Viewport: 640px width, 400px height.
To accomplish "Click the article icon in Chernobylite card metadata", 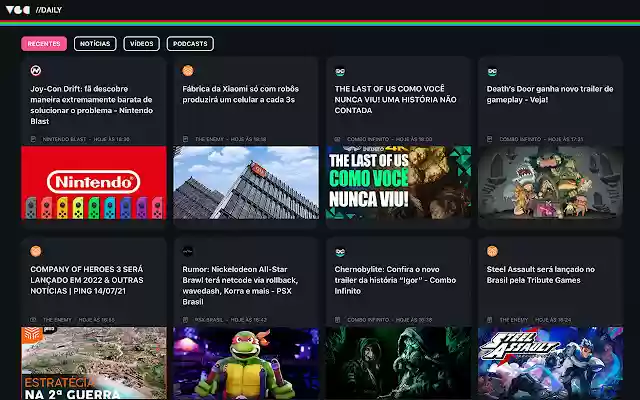I will pyautogui.click(x=338, y=320).
